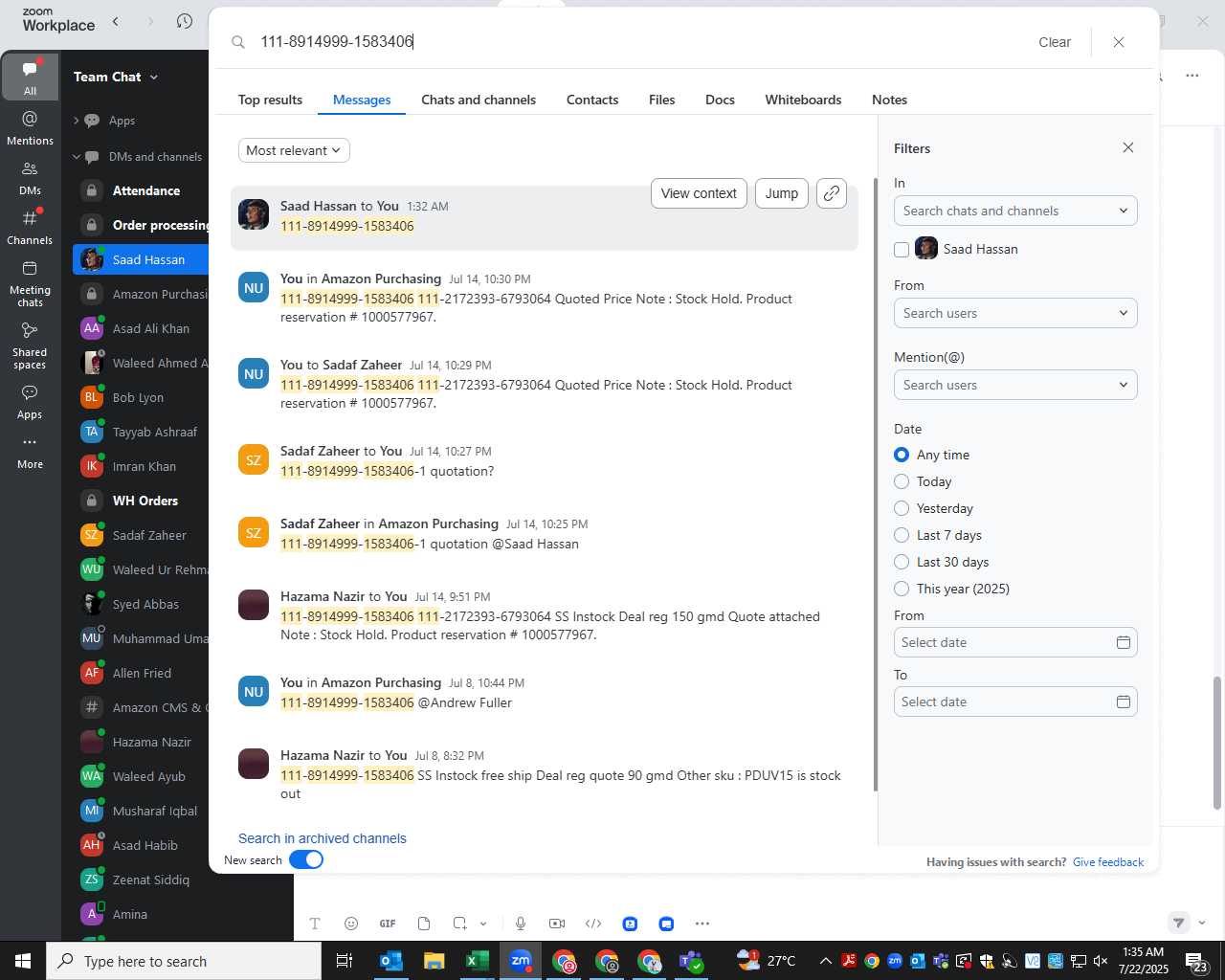Open the Most relevant sort dropdown
The height and width of the screenshot is (980, 1225).
pyautogui.click(x=294, y=150)
